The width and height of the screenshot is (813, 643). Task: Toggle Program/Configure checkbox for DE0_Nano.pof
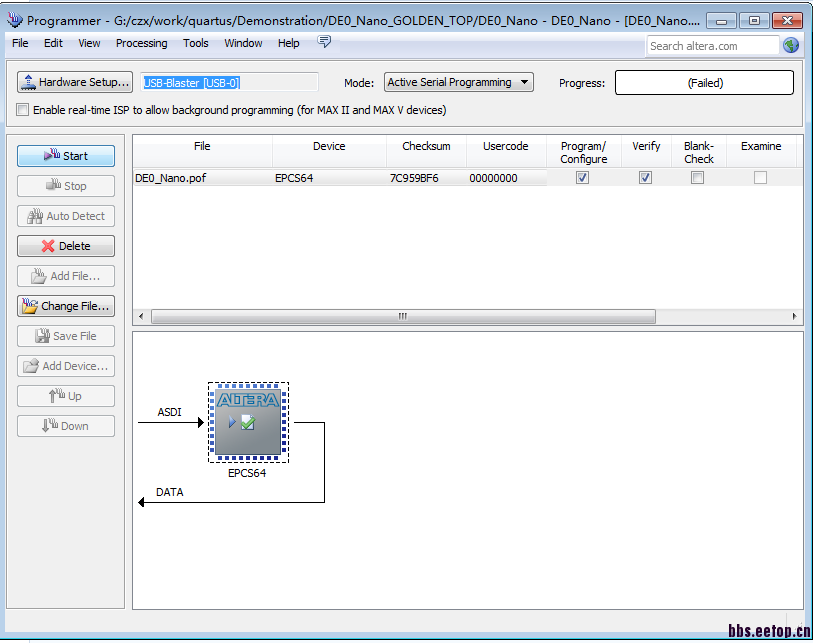[582, 178]
